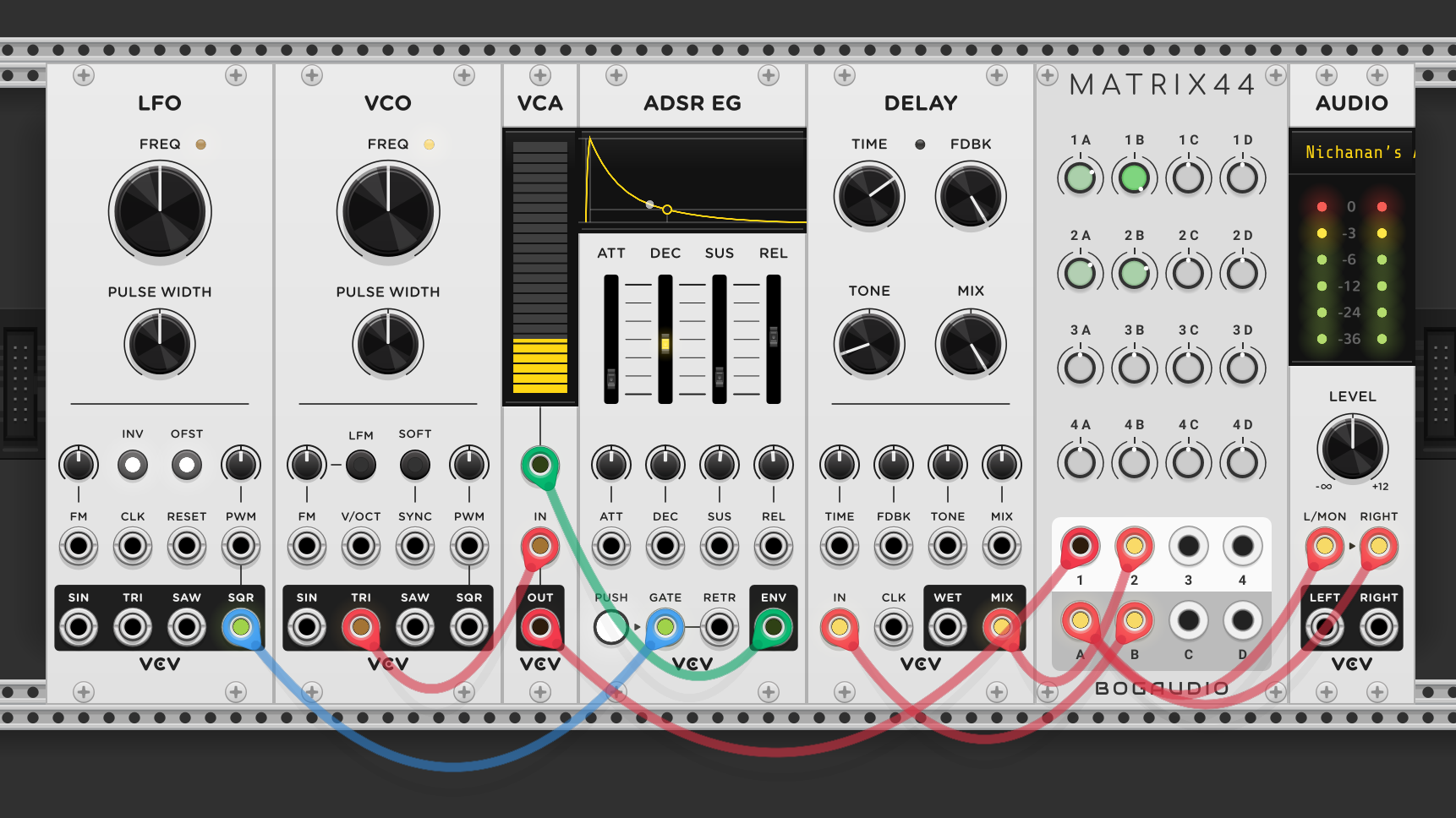This screenshot has height=818, width=1456.
Task: Click the MATRIX44 1B knob
Action: (1134, 178)
